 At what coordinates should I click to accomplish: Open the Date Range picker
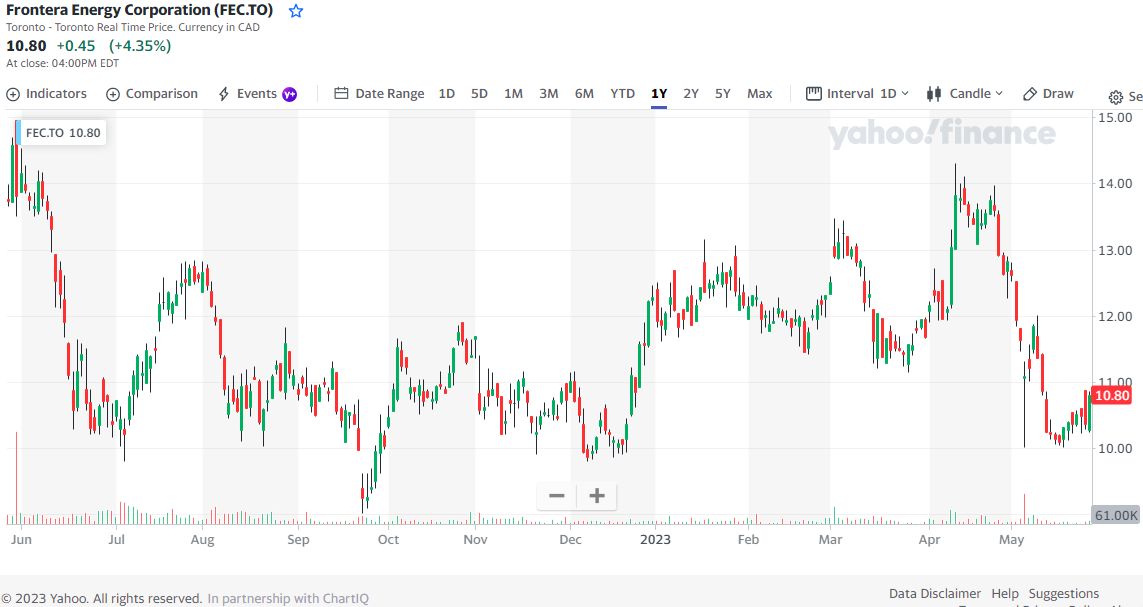coord(379,94)
